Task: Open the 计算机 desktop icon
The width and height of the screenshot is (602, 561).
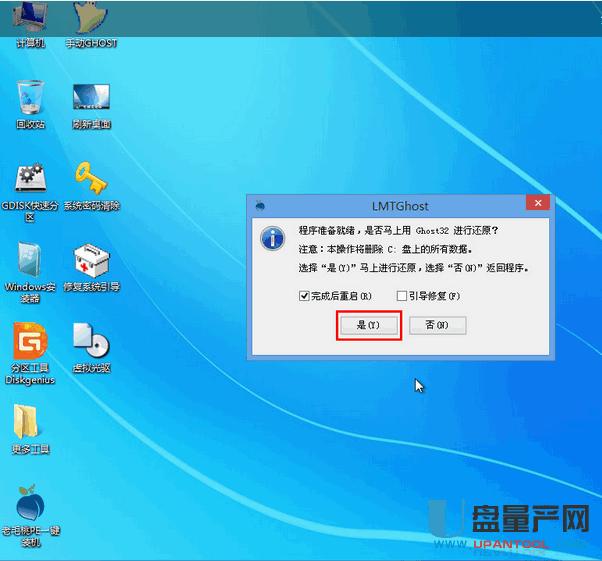Action: [30, 20]
